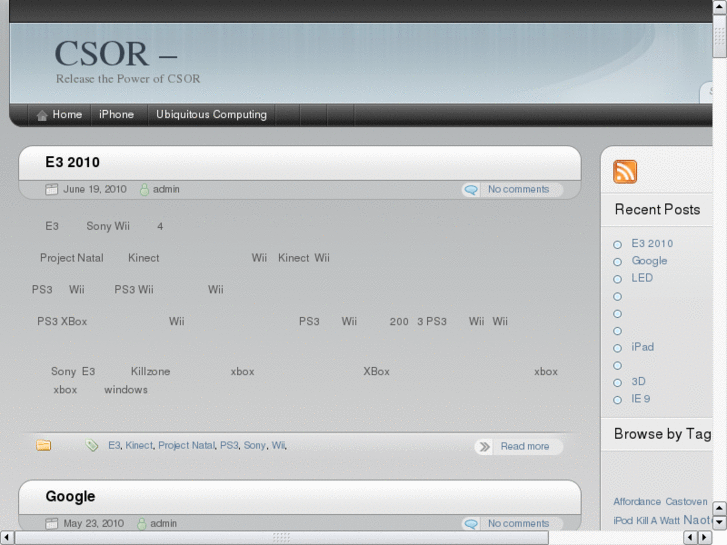This screenshot has height=545, width=727.
Task: Click the green tag icon
Action: [92, 445]
